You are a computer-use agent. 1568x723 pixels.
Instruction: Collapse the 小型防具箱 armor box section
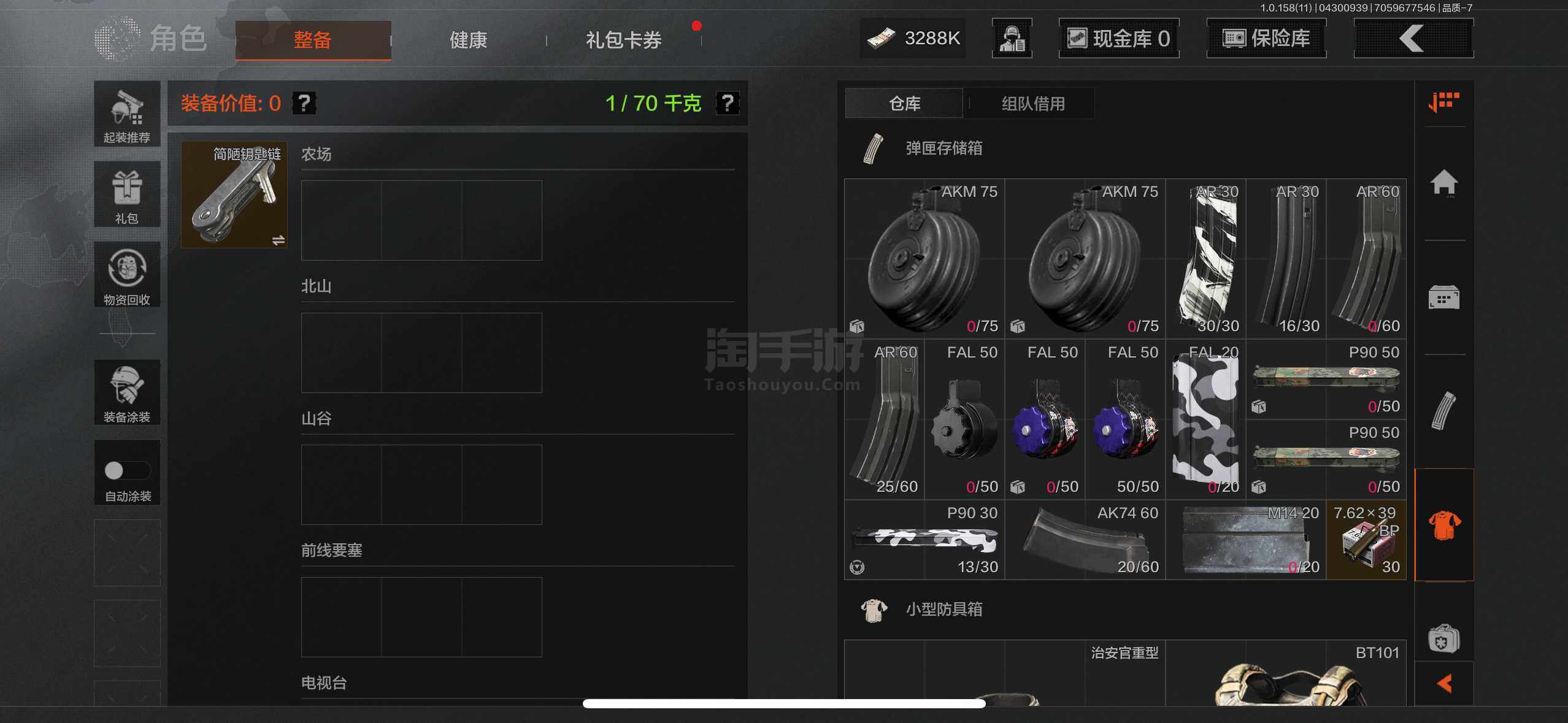click(943, 609)
